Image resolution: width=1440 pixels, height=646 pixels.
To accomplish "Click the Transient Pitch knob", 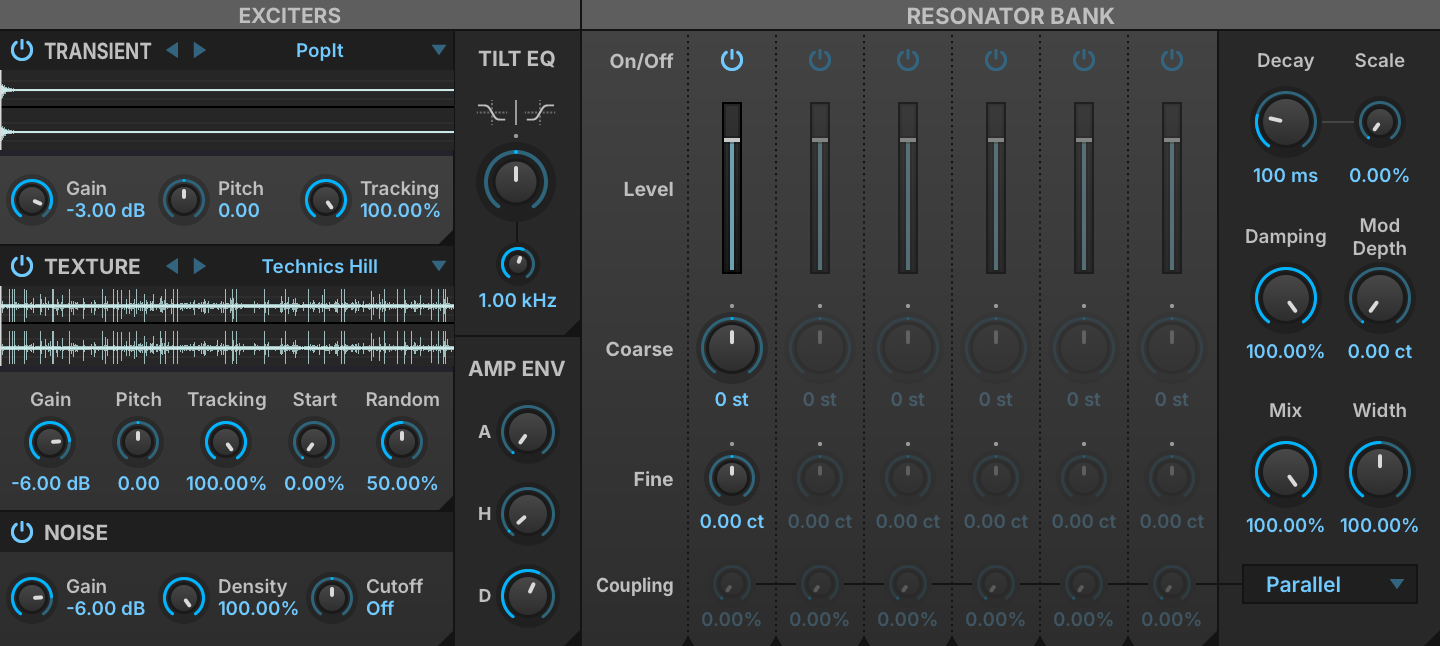I will click(x=184, y=200).
